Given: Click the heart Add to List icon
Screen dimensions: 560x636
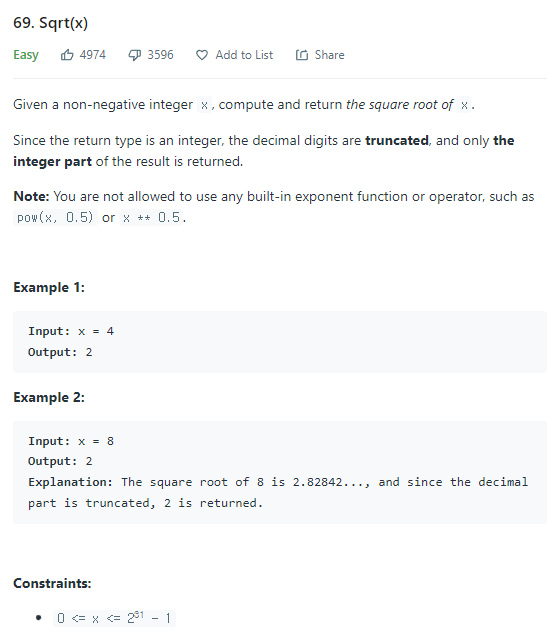Looking at the screenshot, I should coord(202,55).
